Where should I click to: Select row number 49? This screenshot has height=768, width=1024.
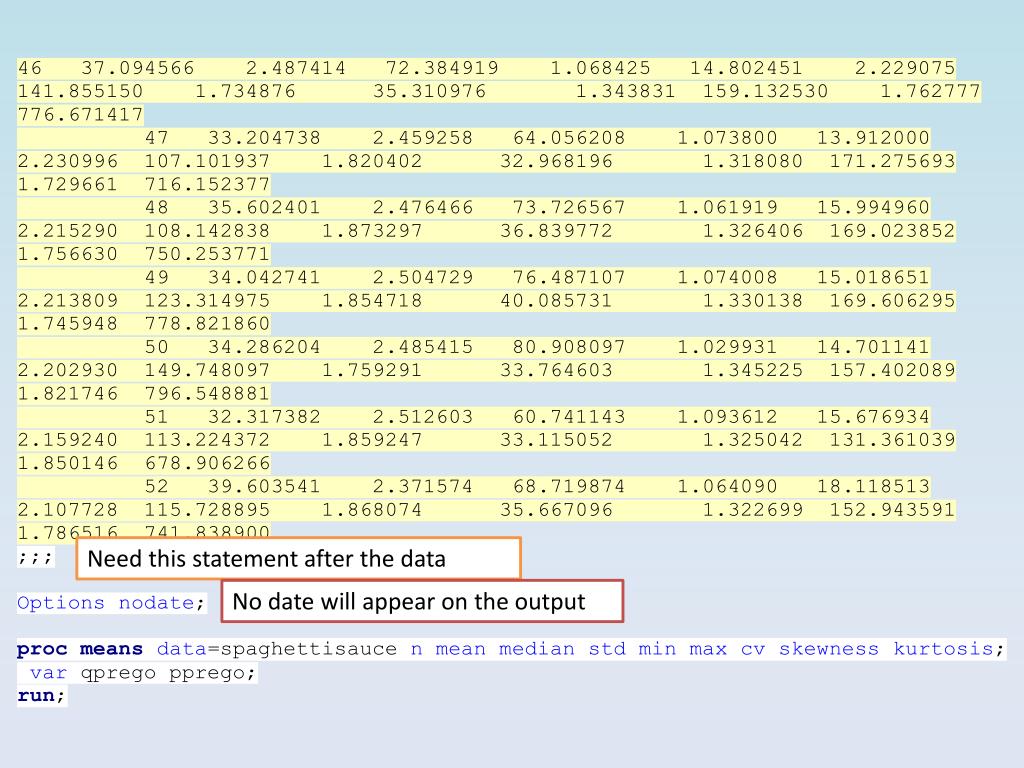(157, 278)
